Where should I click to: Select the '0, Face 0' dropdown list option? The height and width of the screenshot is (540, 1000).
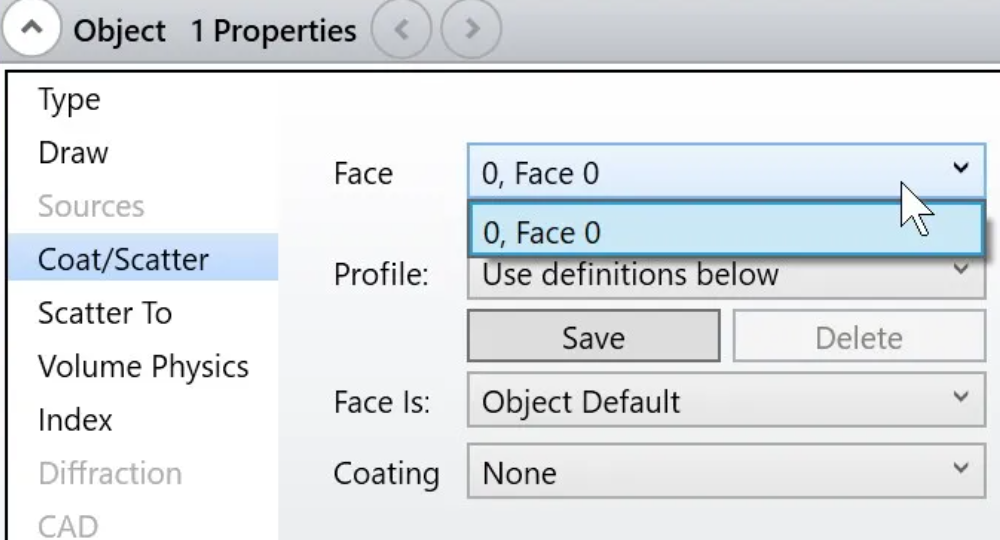pyautogui.click(x=726, y=231)
